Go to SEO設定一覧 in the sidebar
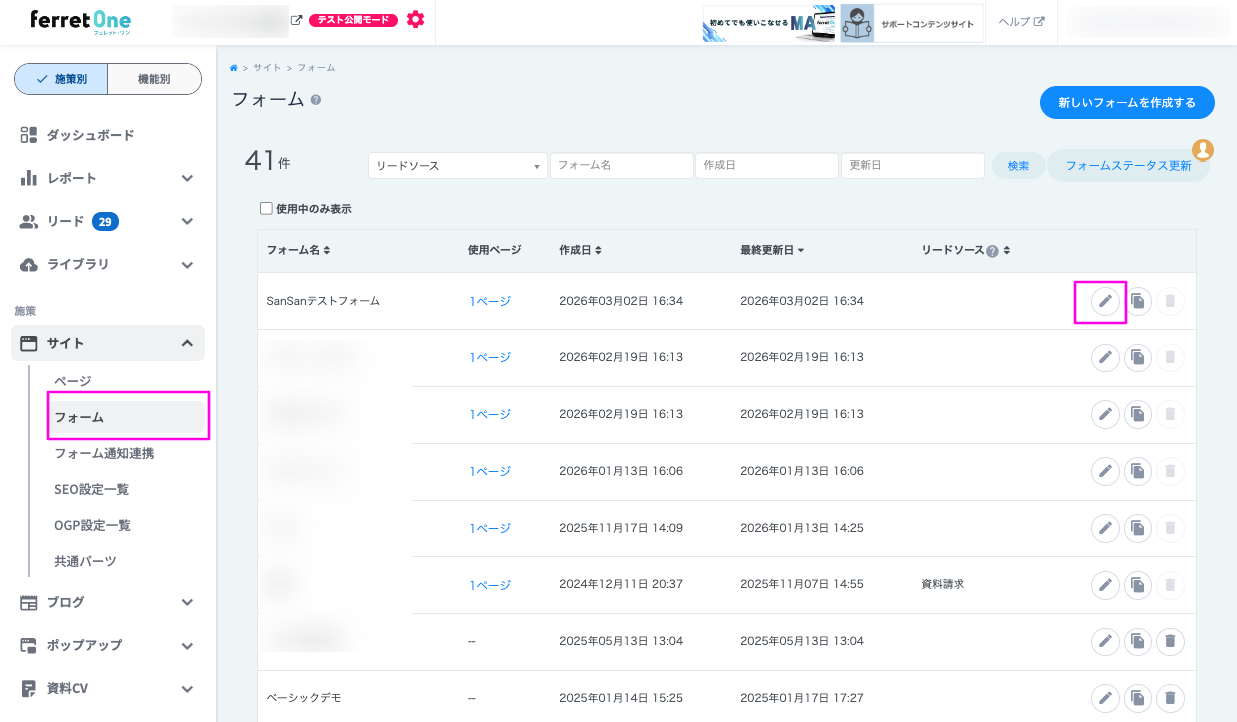1237x722 pixels. (x=91, y=489)
